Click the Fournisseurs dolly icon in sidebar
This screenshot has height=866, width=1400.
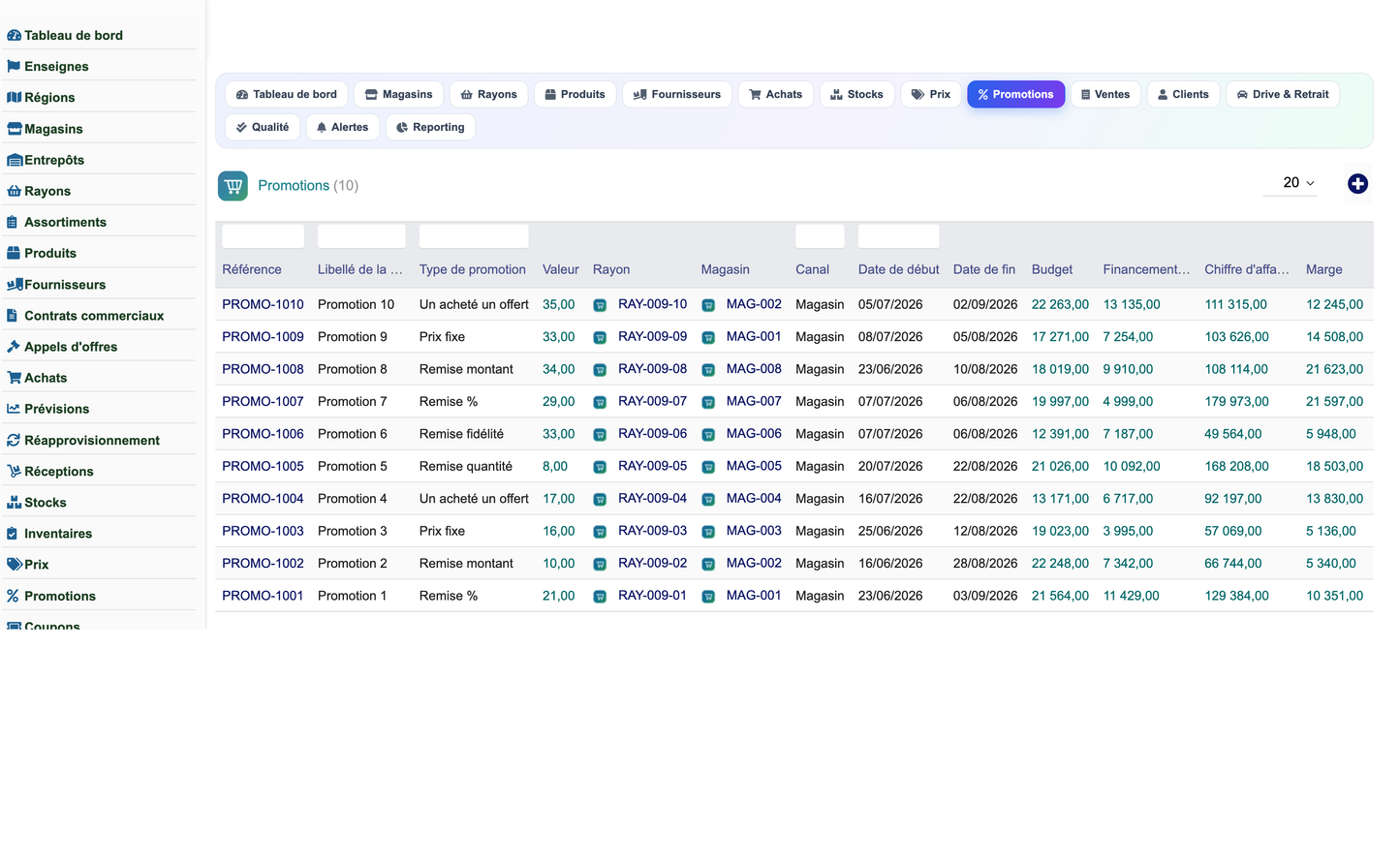tap(15, 285)
